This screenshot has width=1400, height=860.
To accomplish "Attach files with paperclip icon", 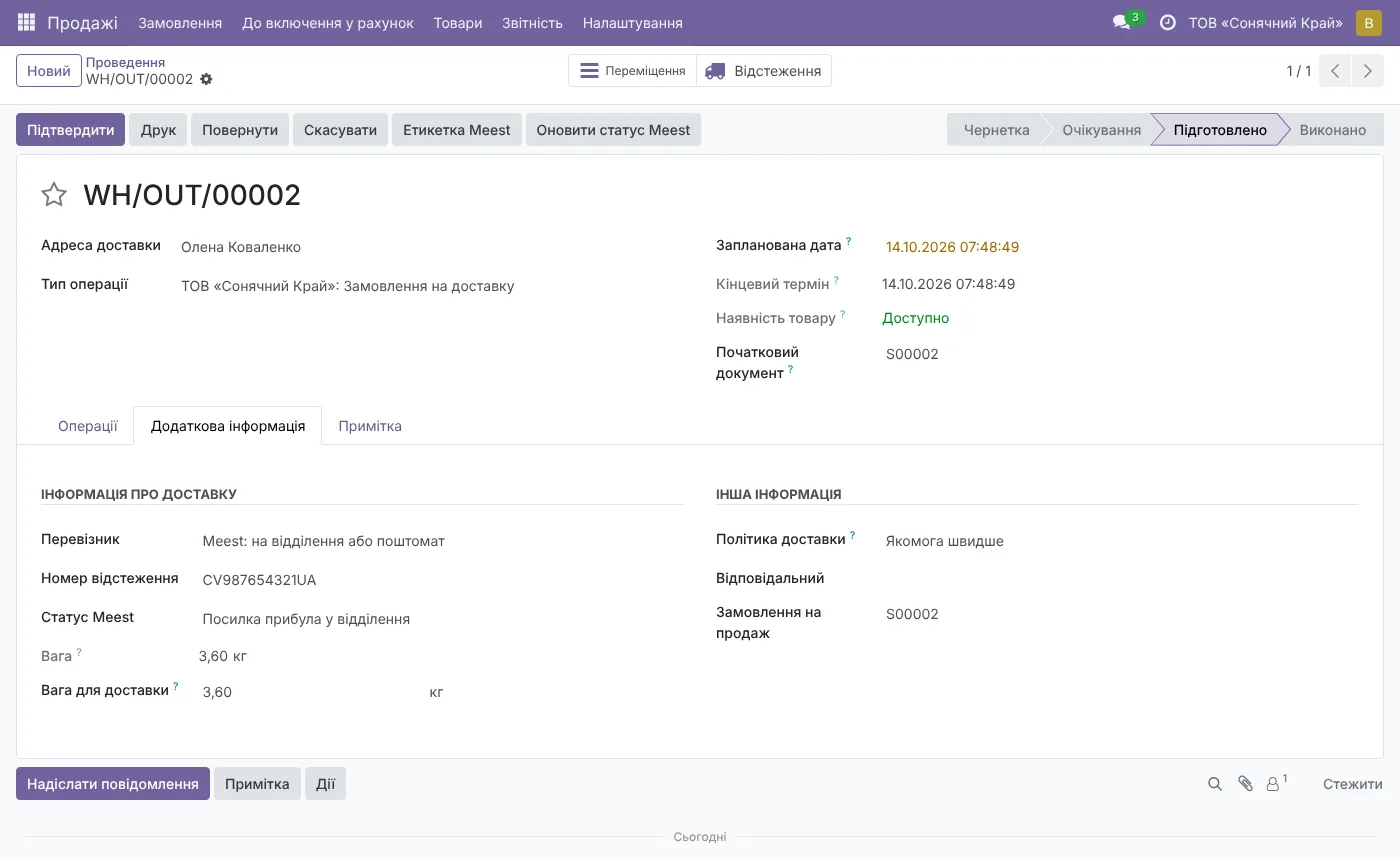I will click(1245, 784).
